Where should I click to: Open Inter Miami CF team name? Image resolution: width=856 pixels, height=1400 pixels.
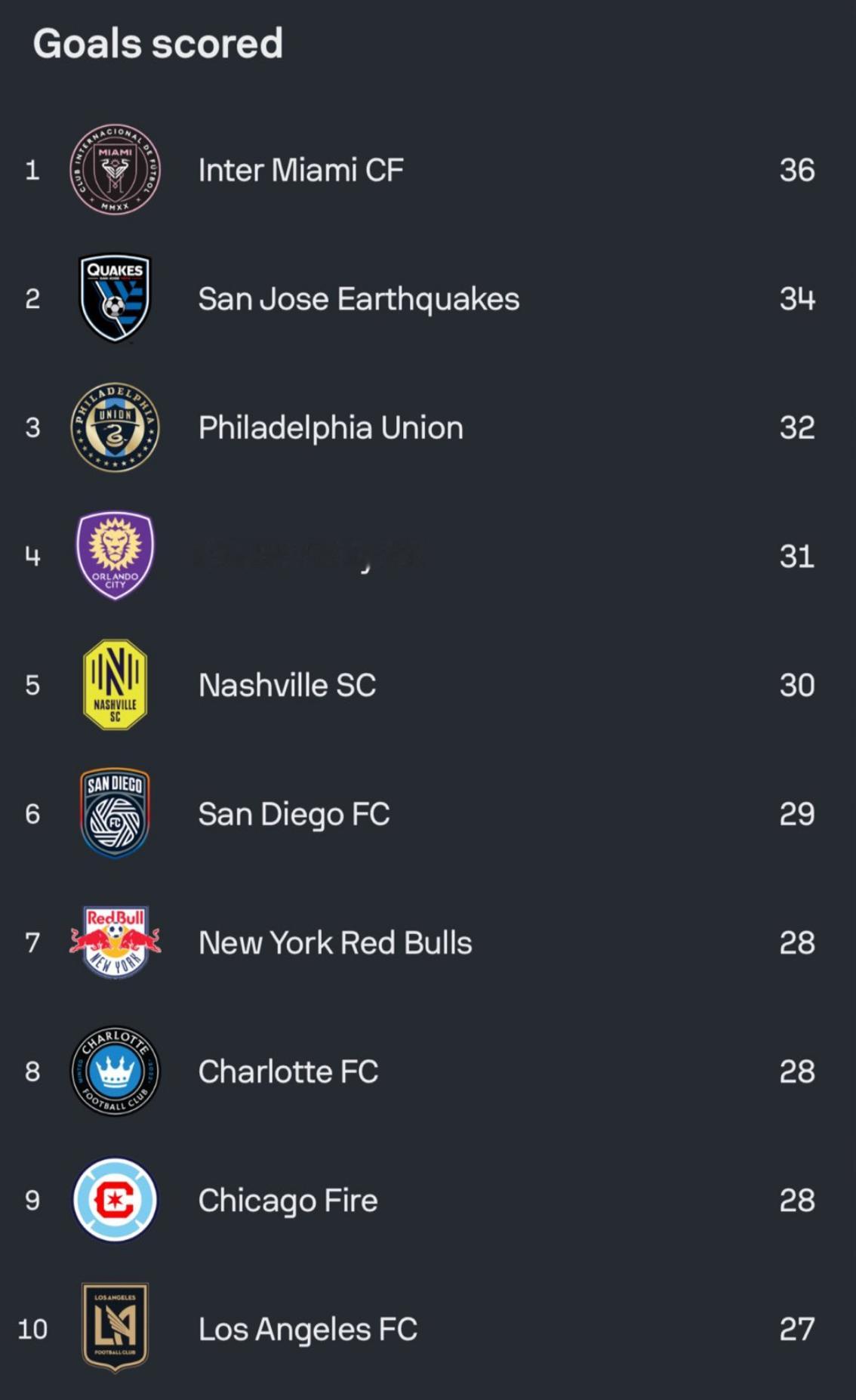[300, 170]
